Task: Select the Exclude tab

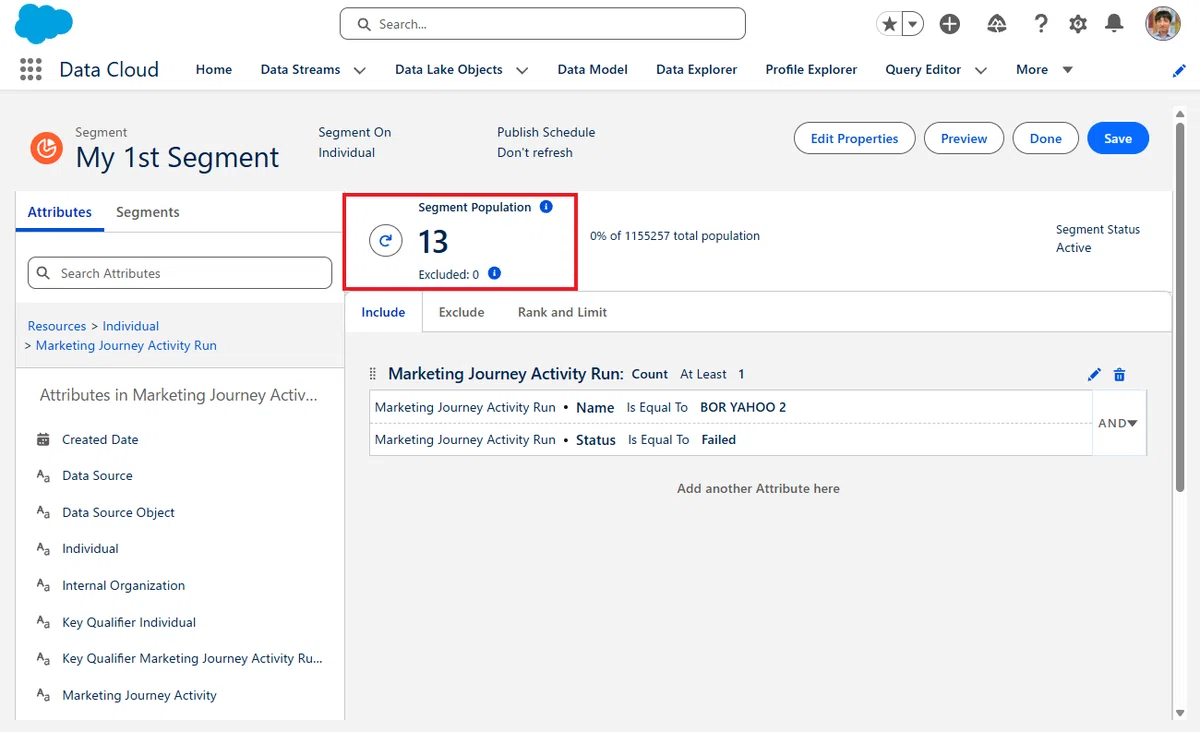Action: pos(461,312)
